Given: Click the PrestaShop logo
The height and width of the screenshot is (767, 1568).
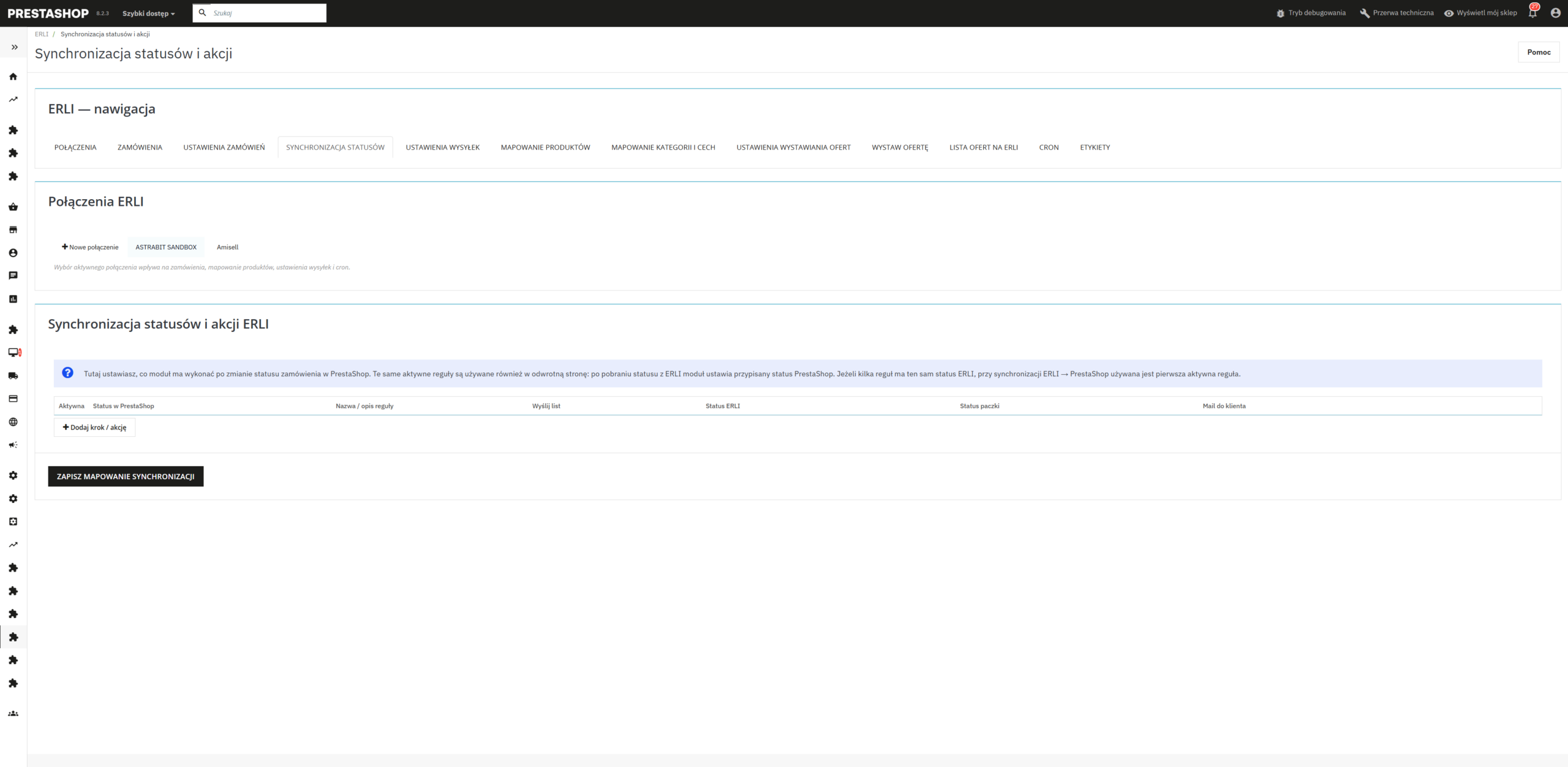Looking at the screenshot, I should click(48, 13).
